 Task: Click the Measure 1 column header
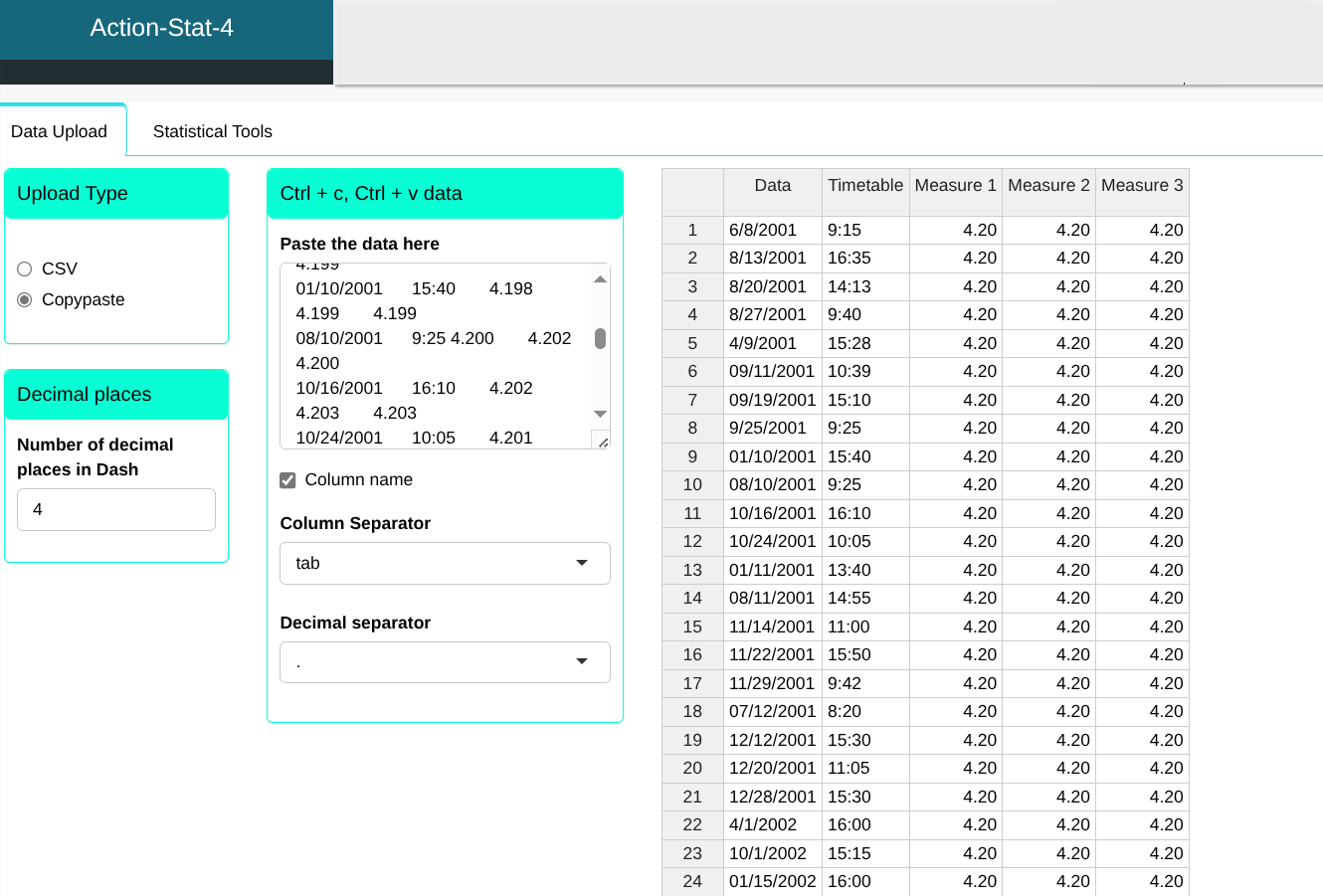coord(955,186)
